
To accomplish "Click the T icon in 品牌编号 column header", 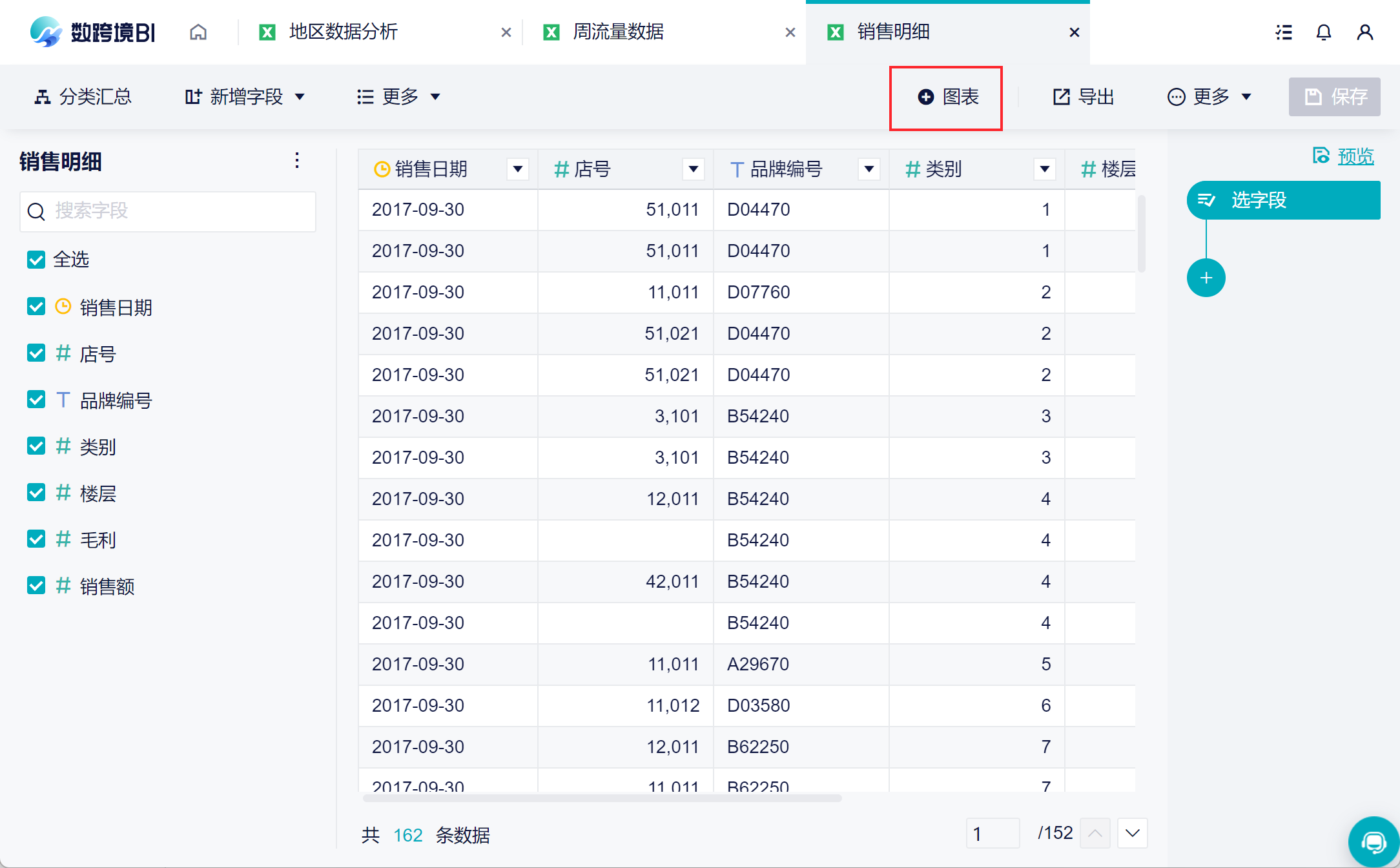I will [737, 169].
